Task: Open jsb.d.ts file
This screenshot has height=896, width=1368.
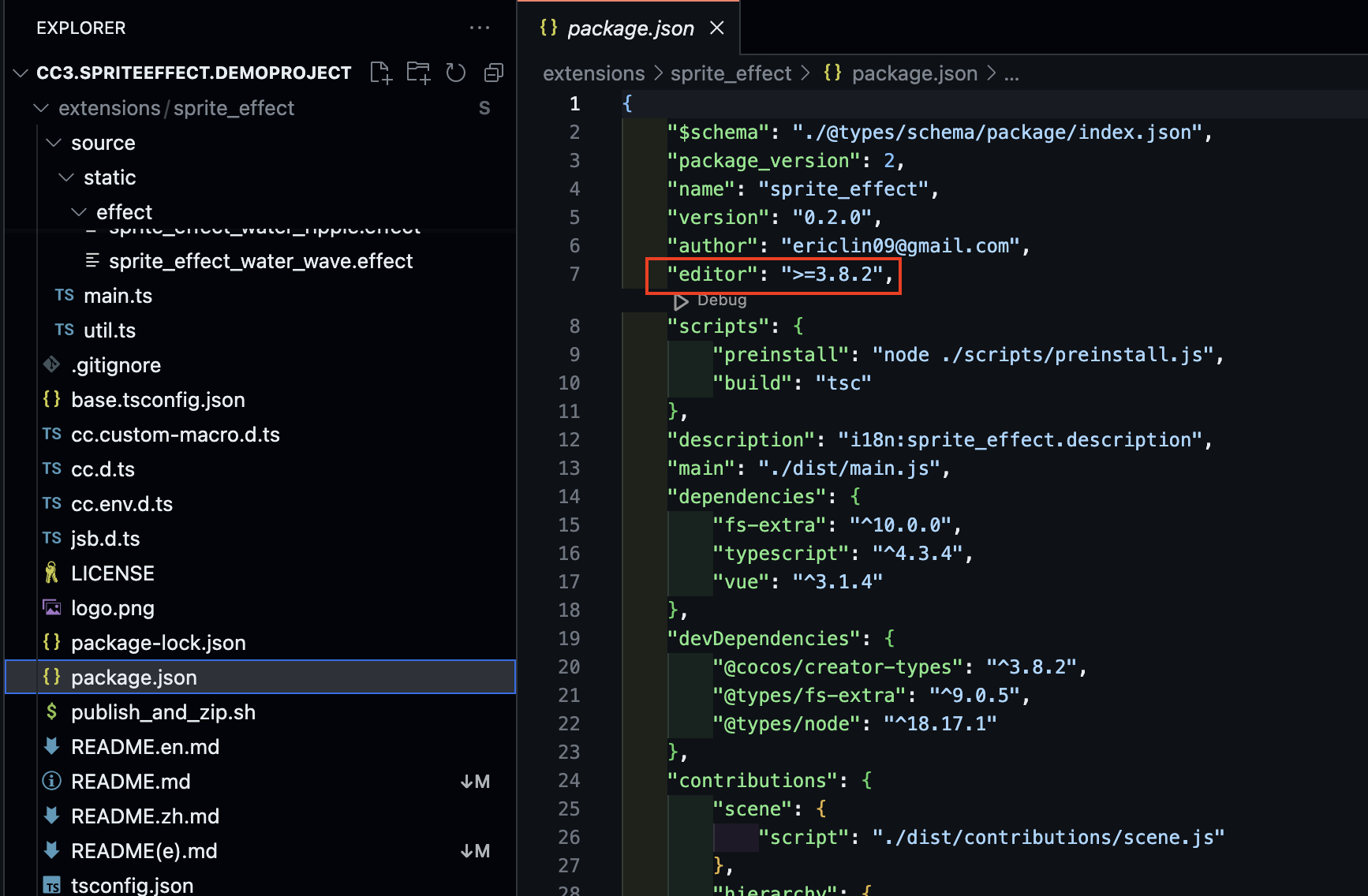Action: (260, 539)
